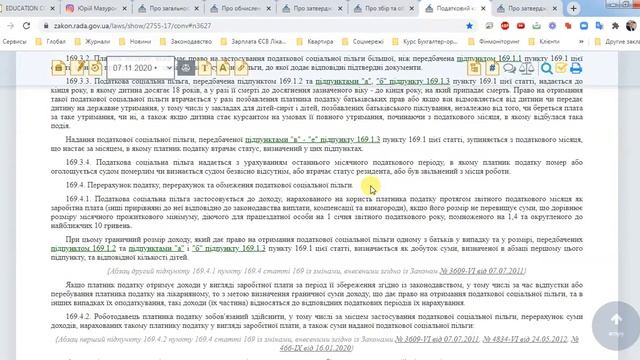Click the browser forward arrow

pos(10,26)
